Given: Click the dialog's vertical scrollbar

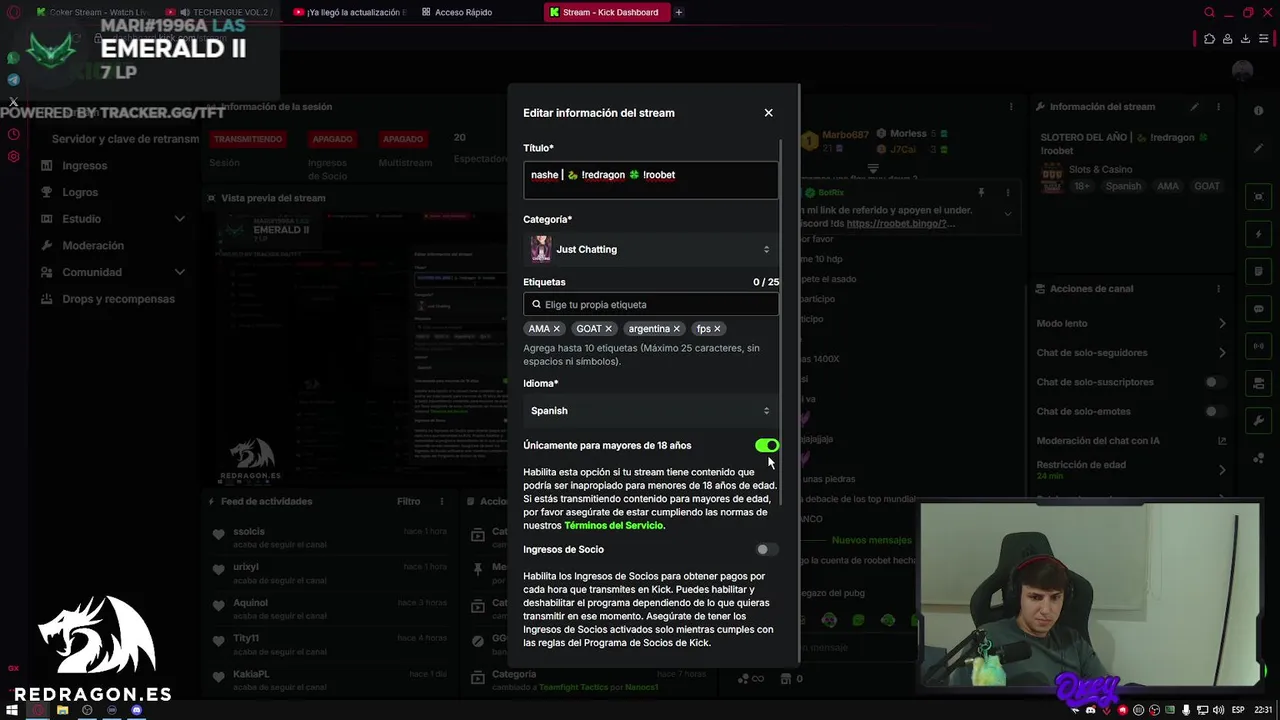Looking at the screenshot, I should [x=781, y=320].
